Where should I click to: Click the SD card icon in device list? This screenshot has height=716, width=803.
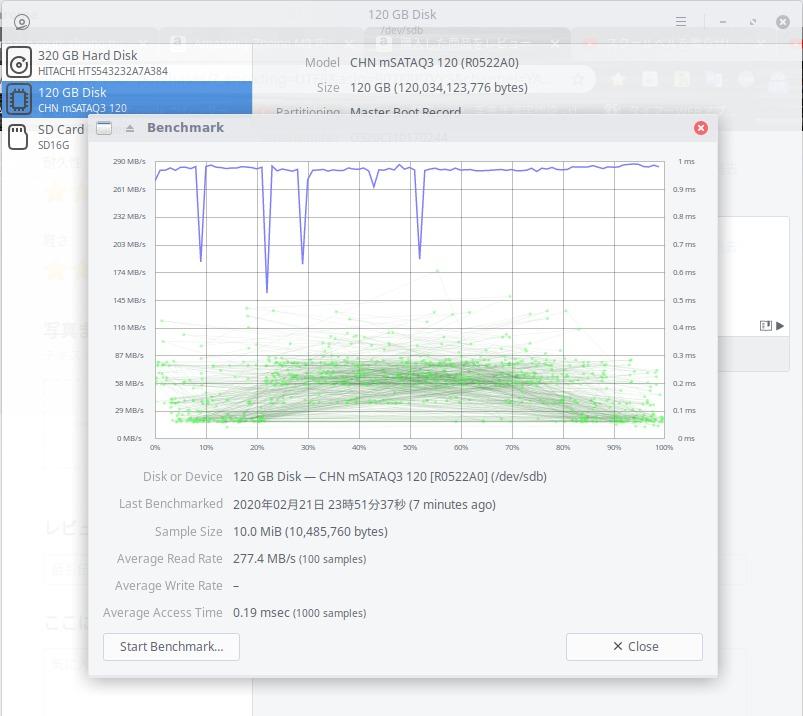coord(18,137)
